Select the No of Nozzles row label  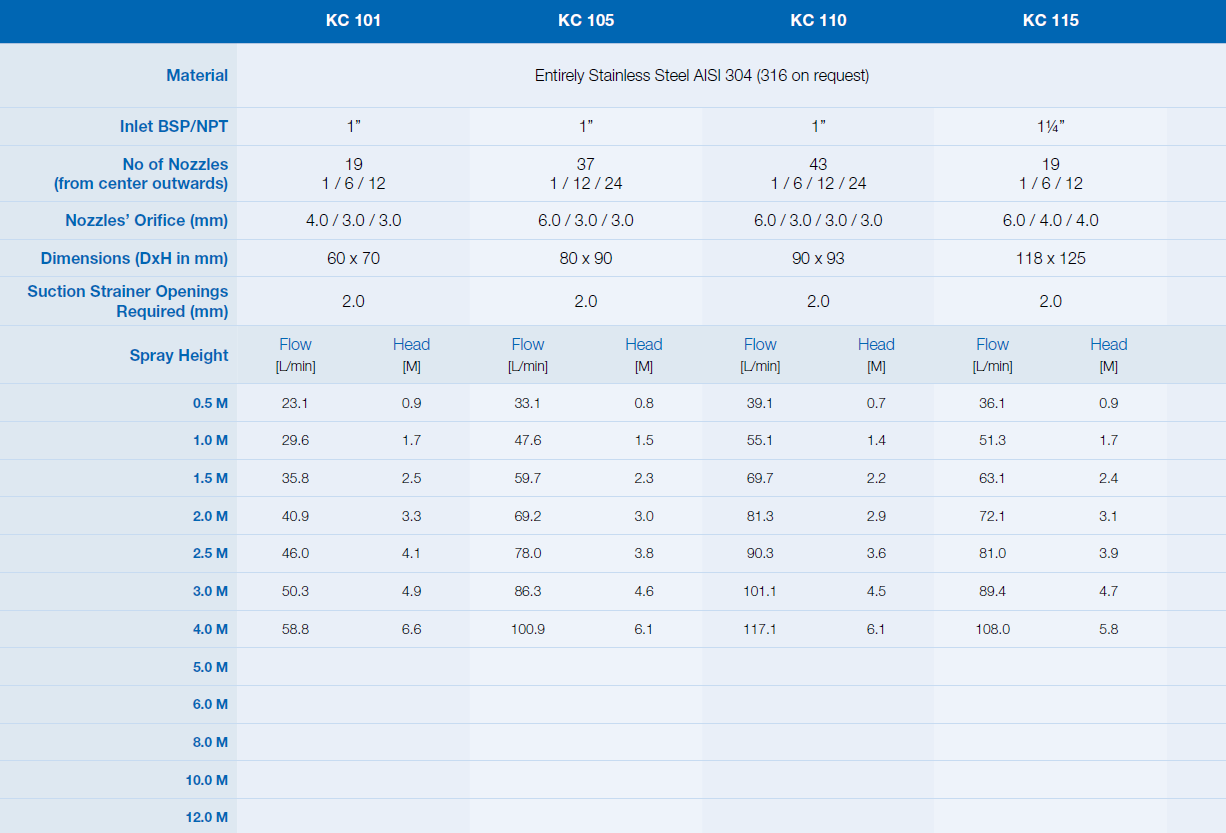pos(175,164)
